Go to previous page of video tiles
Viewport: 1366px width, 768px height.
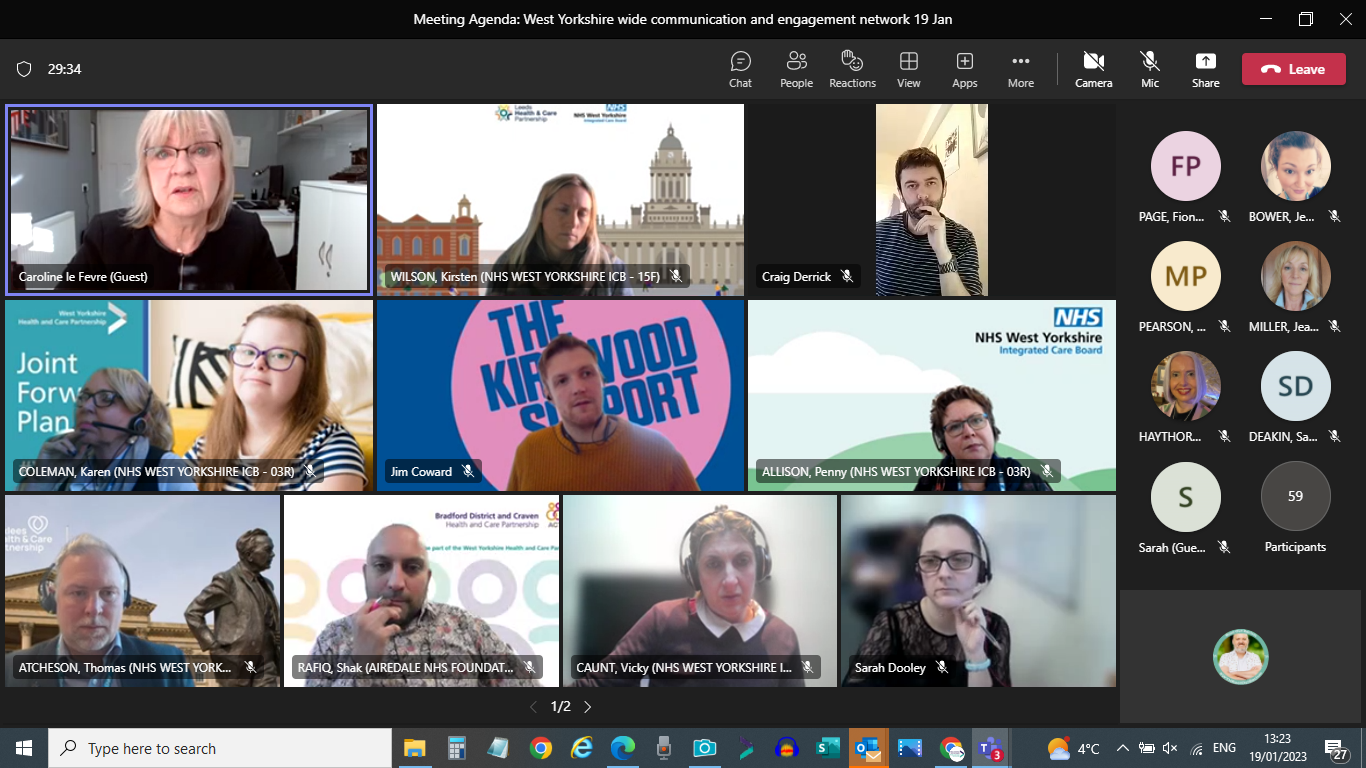tap(533, 707)
